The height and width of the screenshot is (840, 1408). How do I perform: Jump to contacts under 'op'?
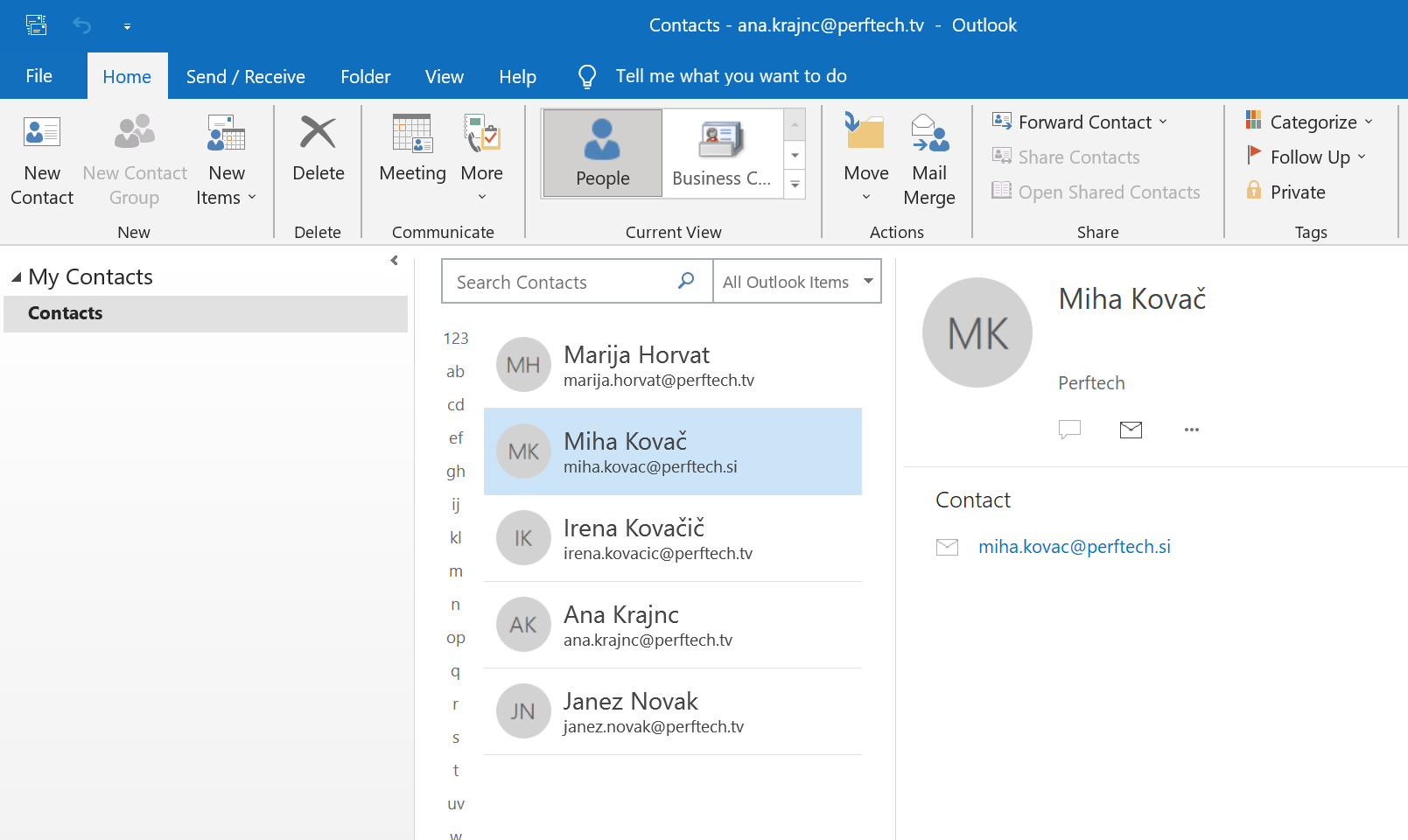pyautogui.click(x=456, y=638)
